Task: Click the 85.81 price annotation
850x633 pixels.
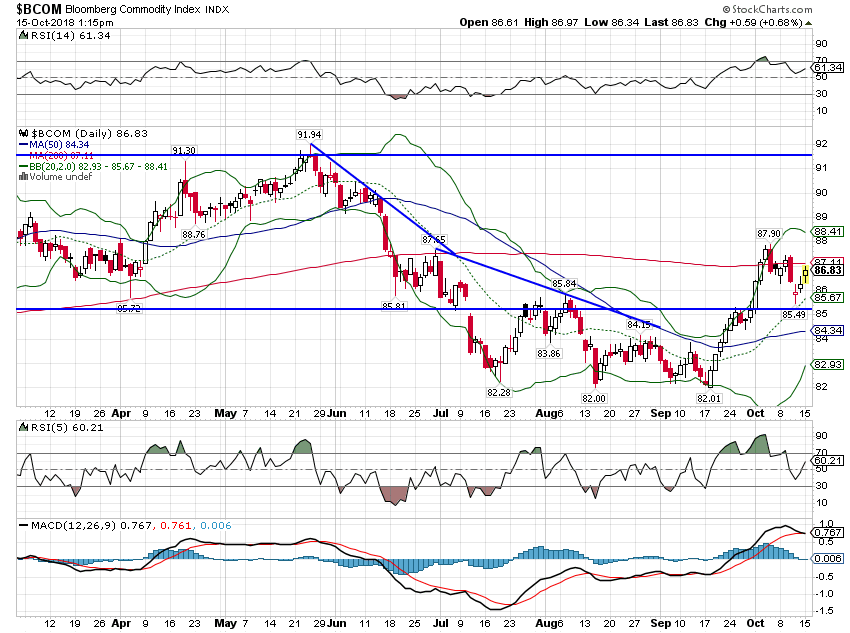Action: [x=394, y=306]
